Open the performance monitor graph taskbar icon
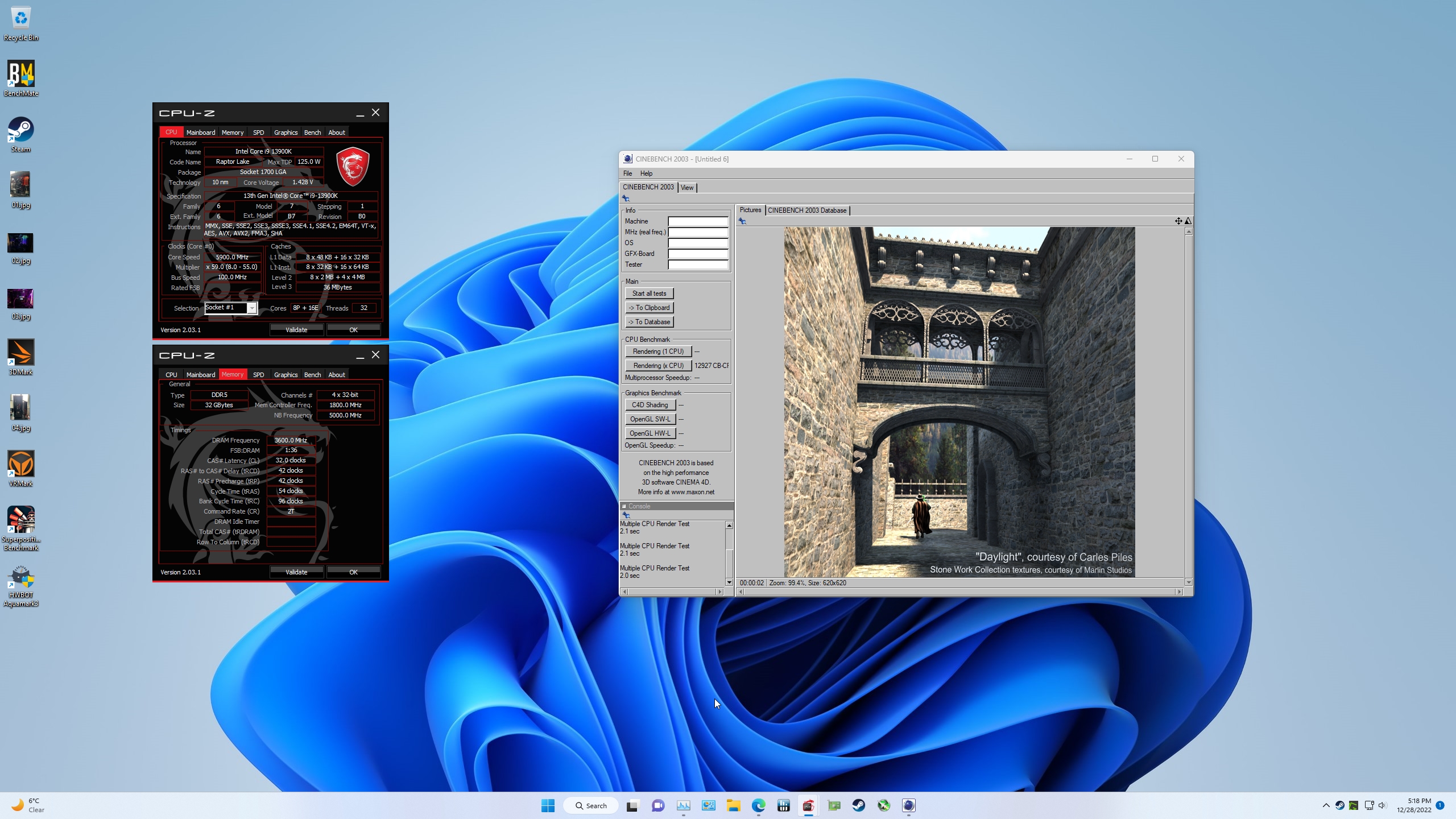Screen dimensions: 1456x819 tap(683, 805)
